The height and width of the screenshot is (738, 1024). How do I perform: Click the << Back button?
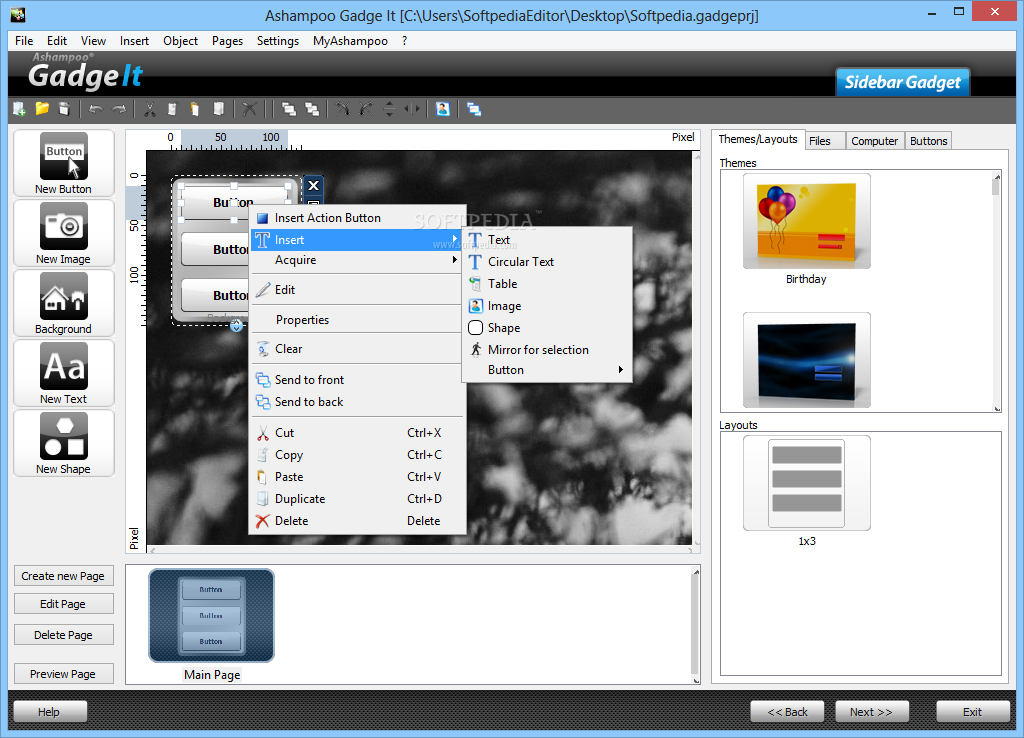click(x=787, y=712)
